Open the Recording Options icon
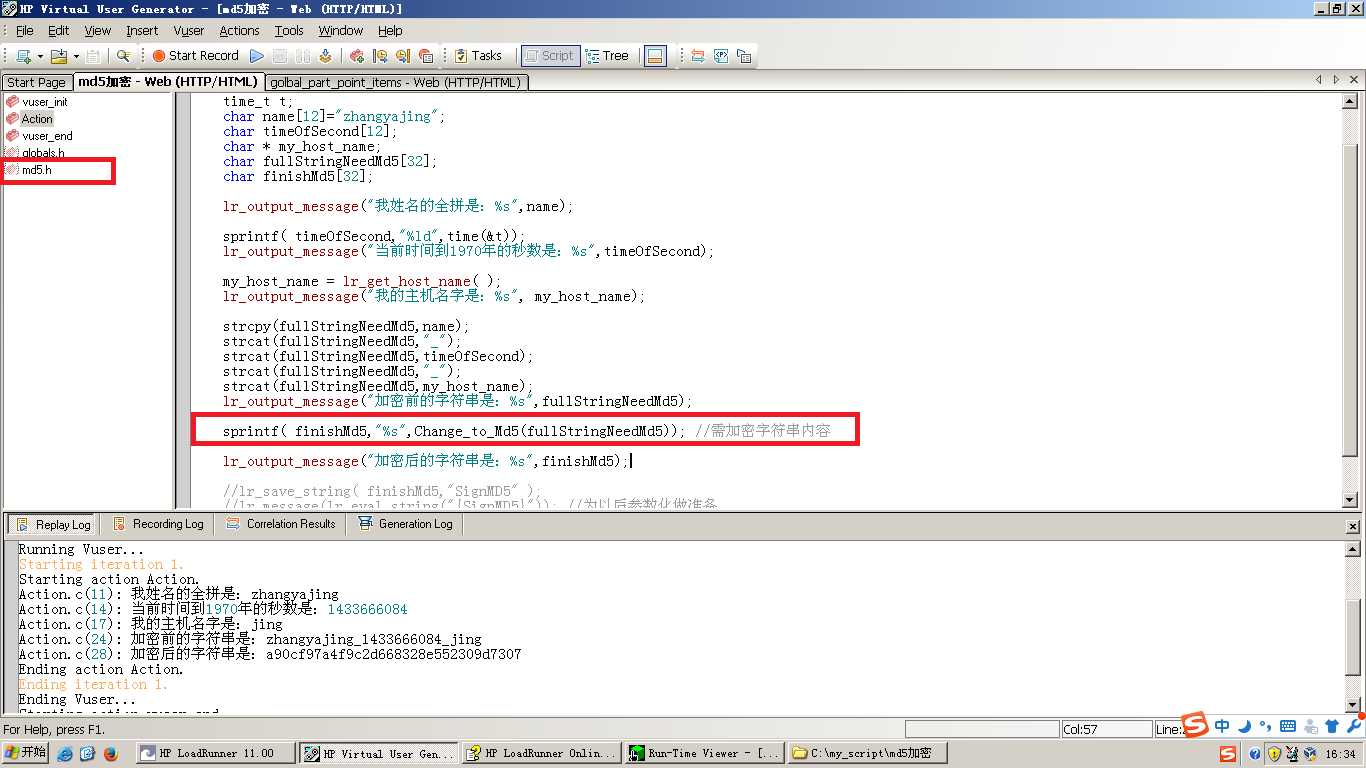The image size is (1366, 768). point(403,56)
